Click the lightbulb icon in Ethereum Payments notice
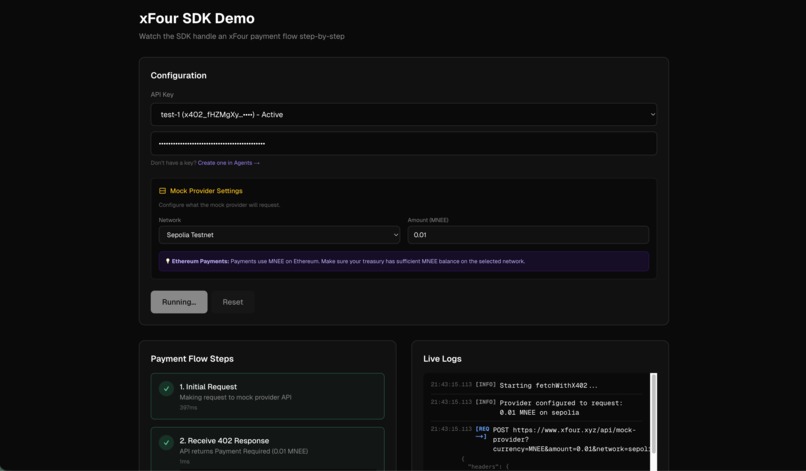 click(x=168, y=261)
